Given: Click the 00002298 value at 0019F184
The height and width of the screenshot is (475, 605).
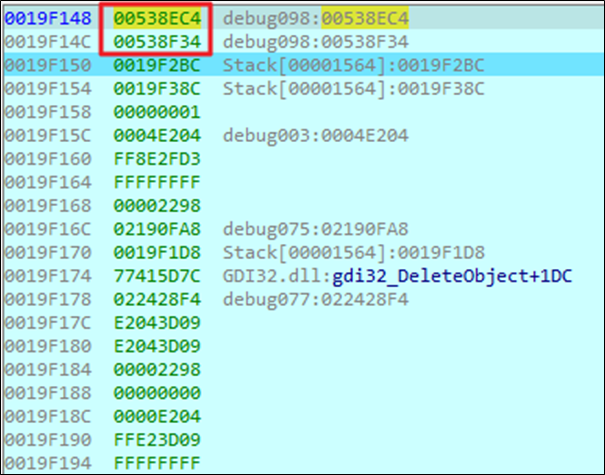Looking at the screenshot, I should click(157, 369).
